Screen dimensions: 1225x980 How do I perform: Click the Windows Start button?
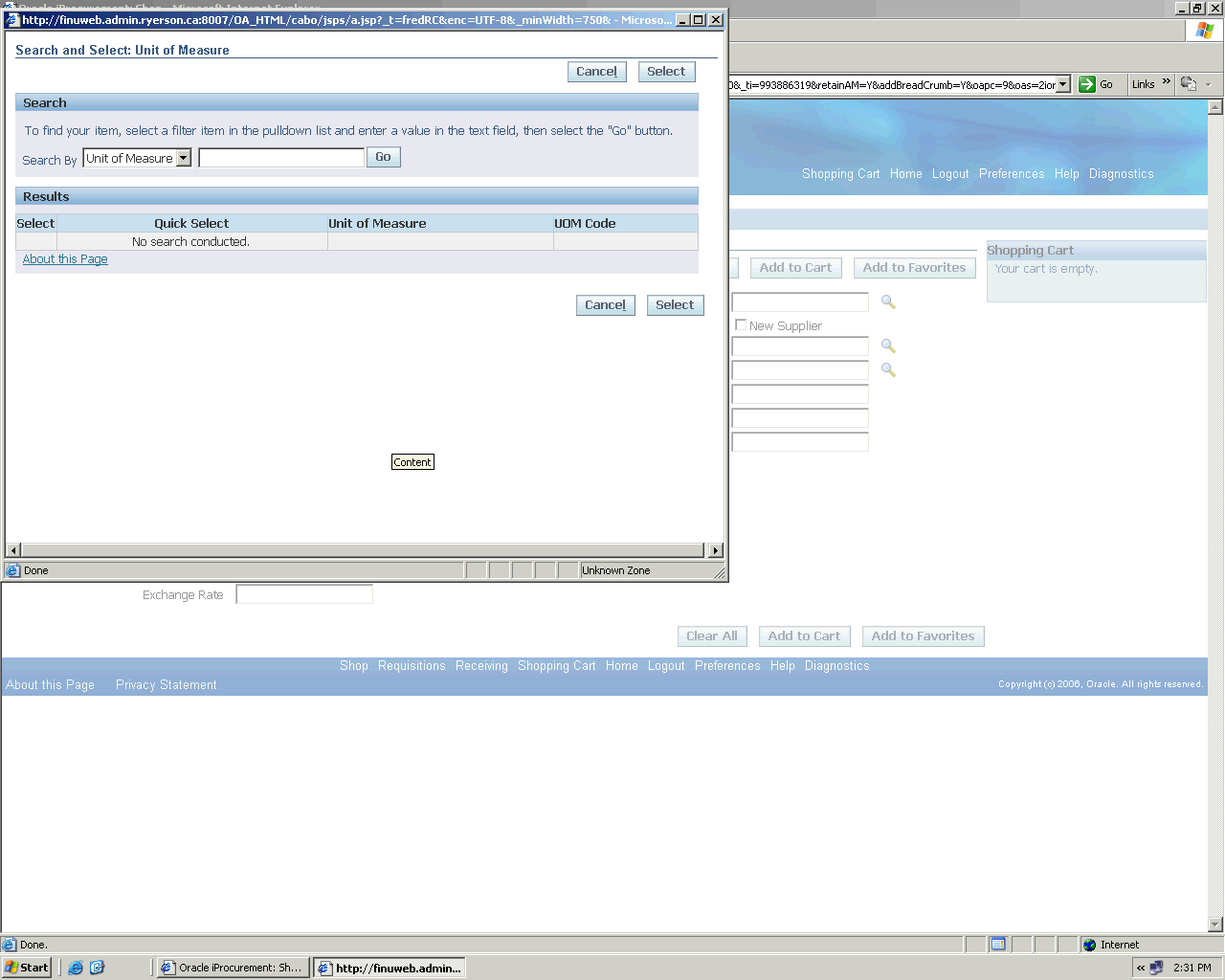coord(27,968)
